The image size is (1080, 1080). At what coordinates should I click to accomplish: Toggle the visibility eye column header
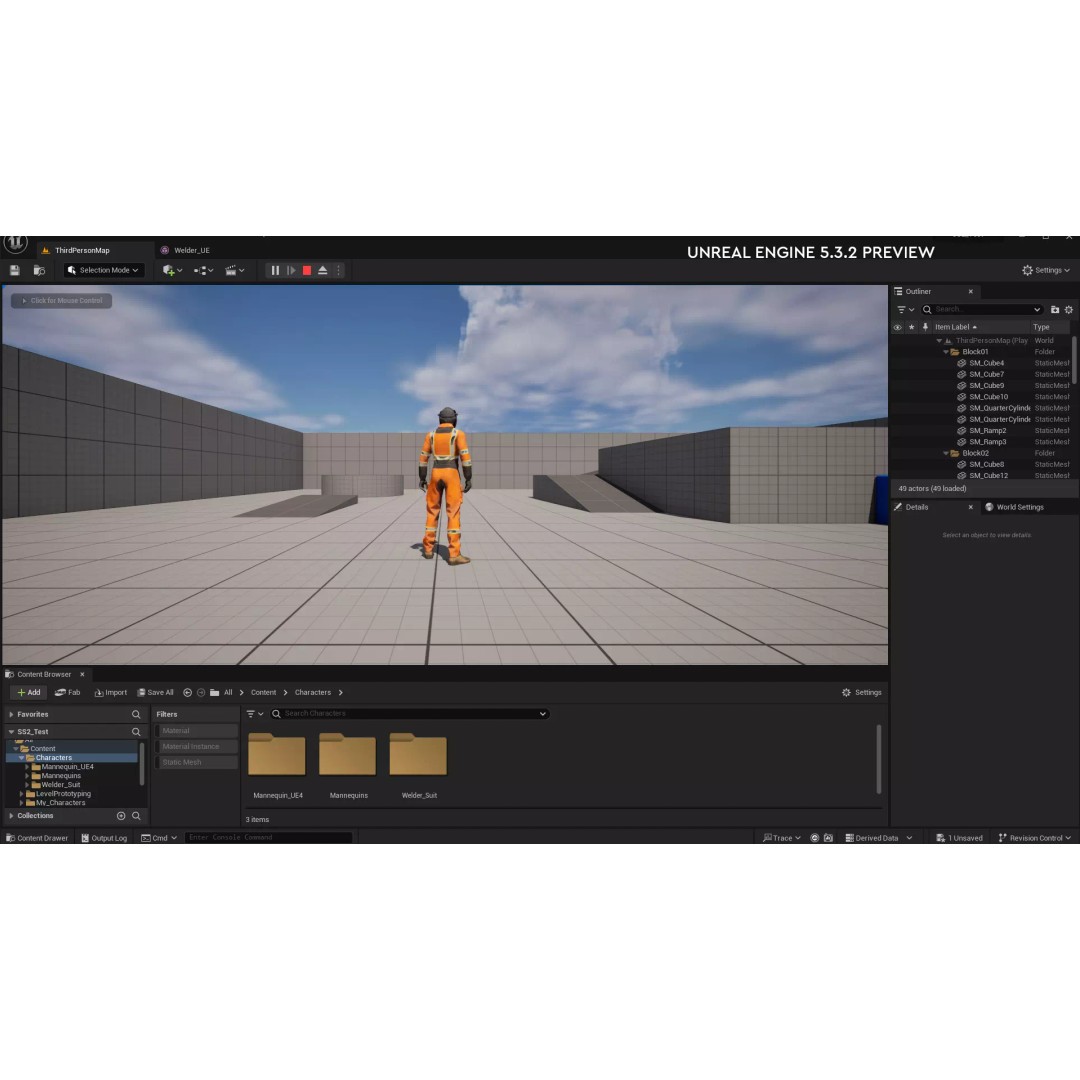point(897,328)
